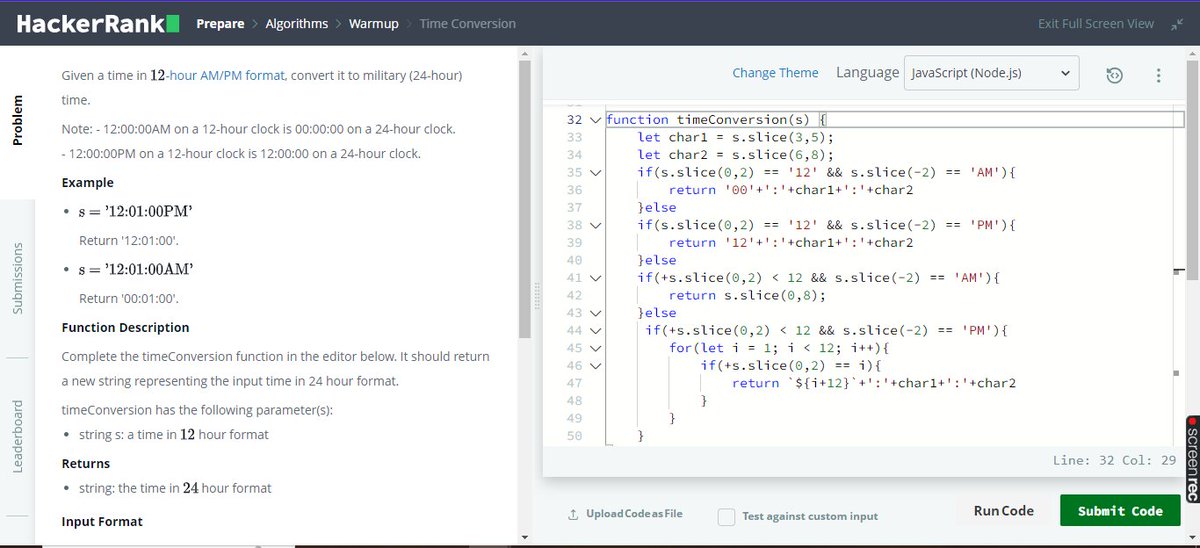Click Change Theme link
Image resolution: width=1200 pixels, height=548 pixels.
pos(775,73)
